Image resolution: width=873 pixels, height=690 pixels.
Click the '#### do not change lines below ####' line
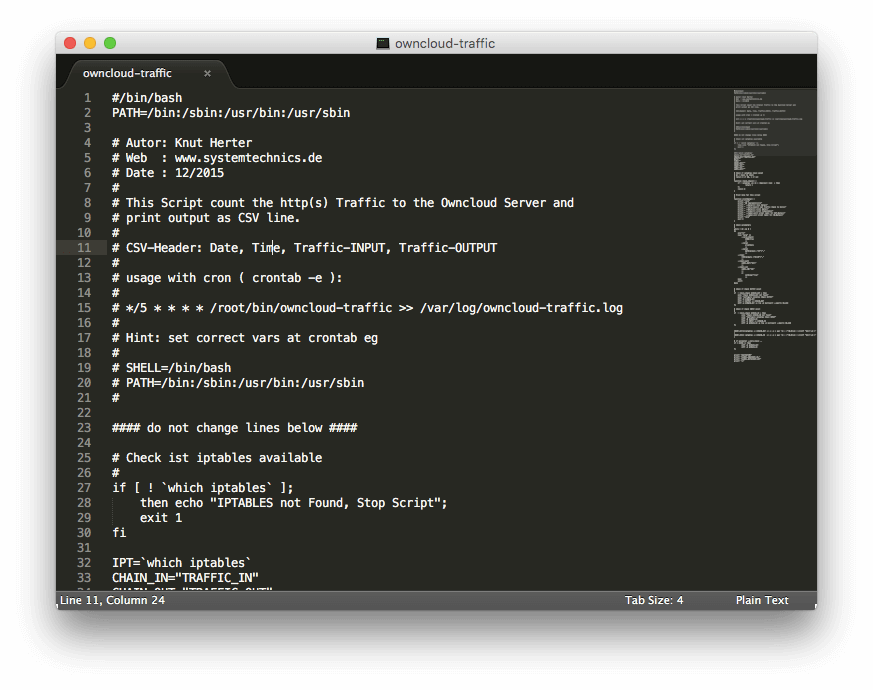coord(234,428)
